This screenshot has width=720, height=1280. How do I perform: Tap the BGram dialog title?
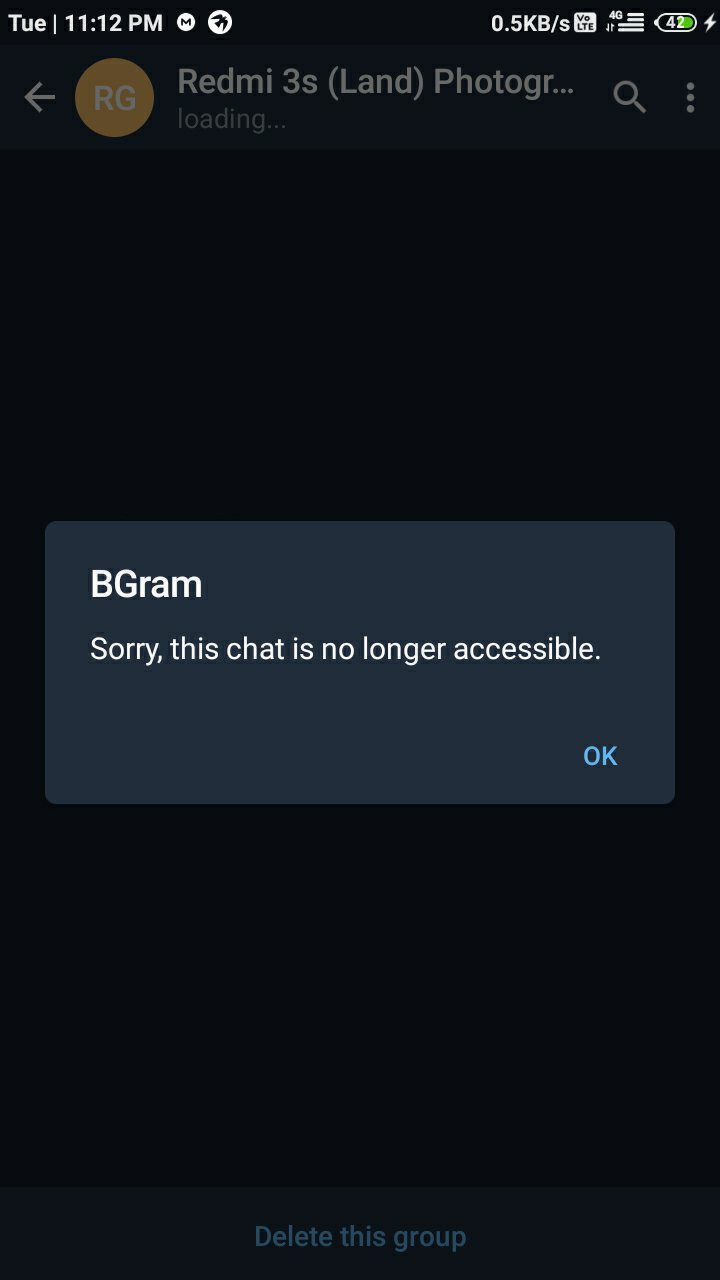[146, 584]
